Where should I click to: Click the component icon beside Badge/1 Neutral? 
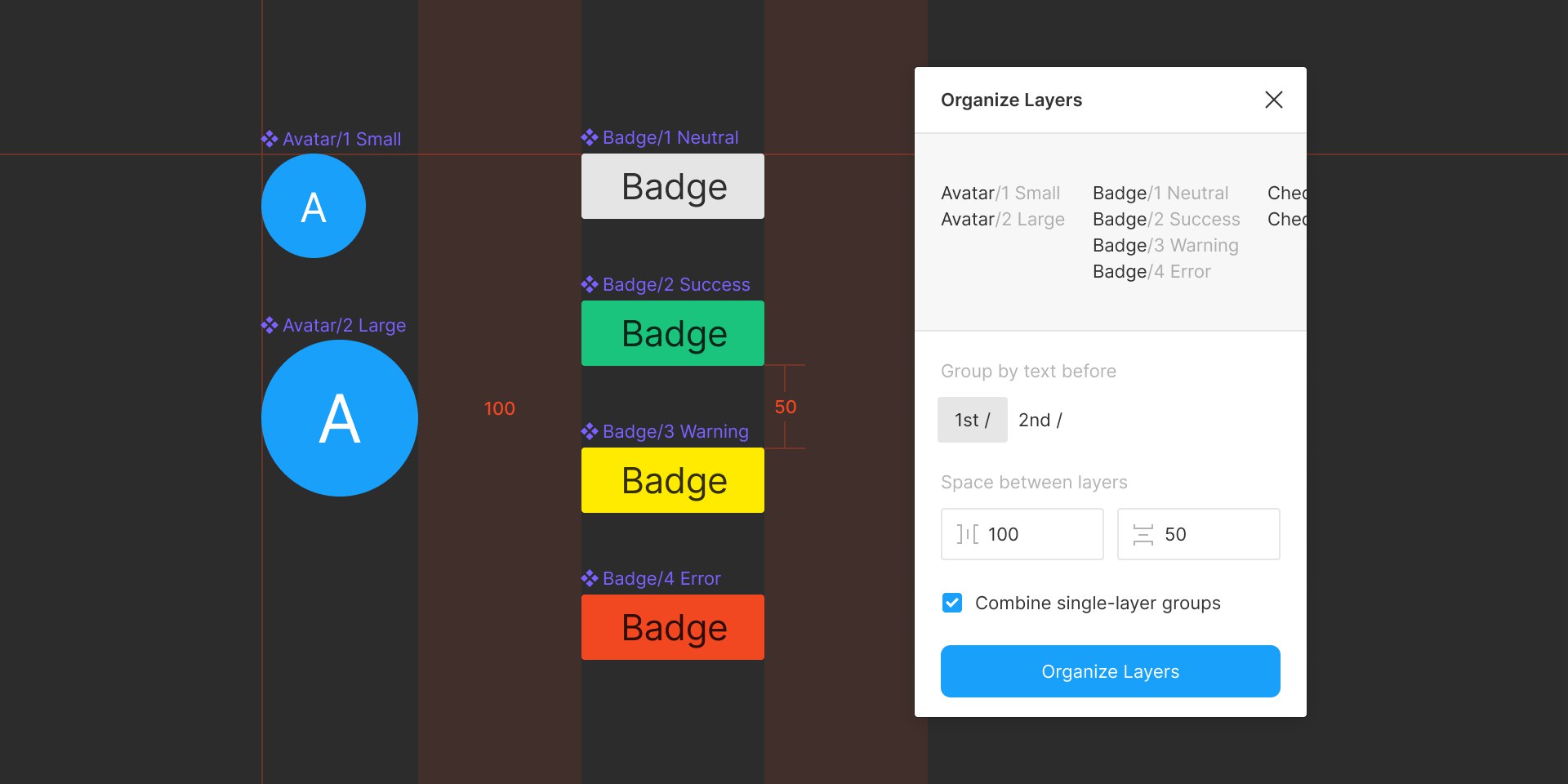pyautogui.click(x=590, y=137)
